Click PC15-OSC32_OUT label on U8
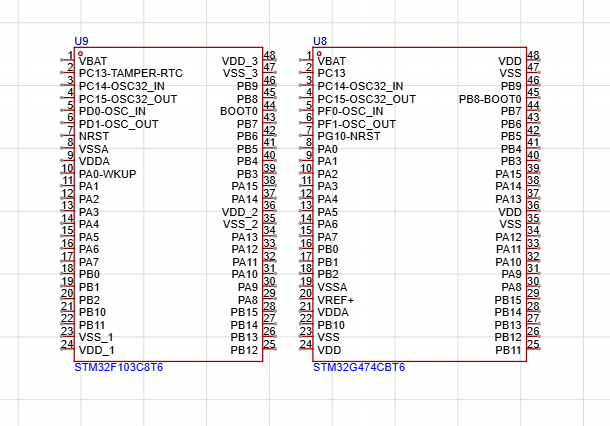The height and width of the screenshot is (426, 610). click(366, 99)
